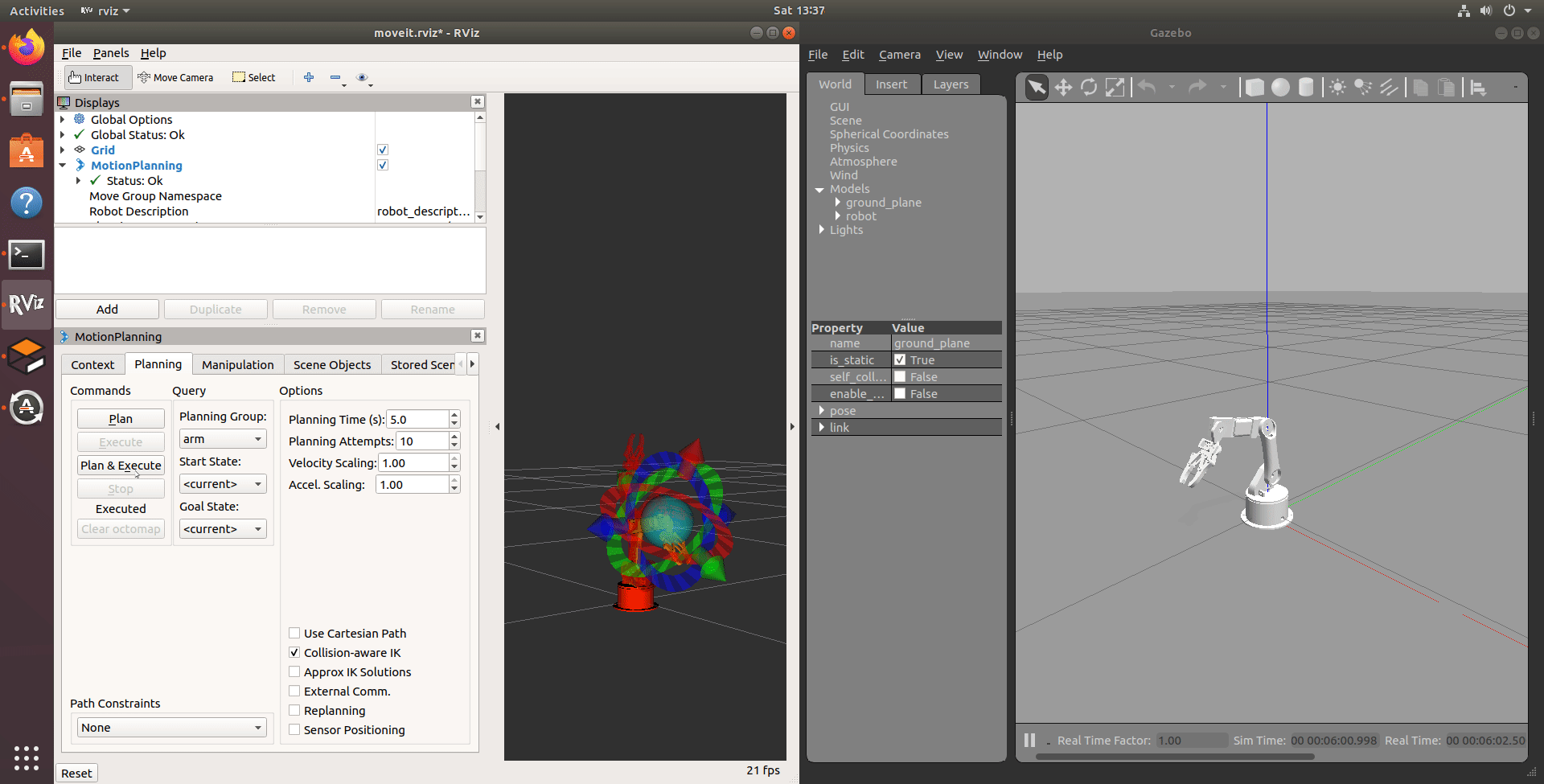Insert a cylinder shape in Gazebo
Viewport: 1544px width, 784px height.
pyautogui.click(x=1306, y=87)
